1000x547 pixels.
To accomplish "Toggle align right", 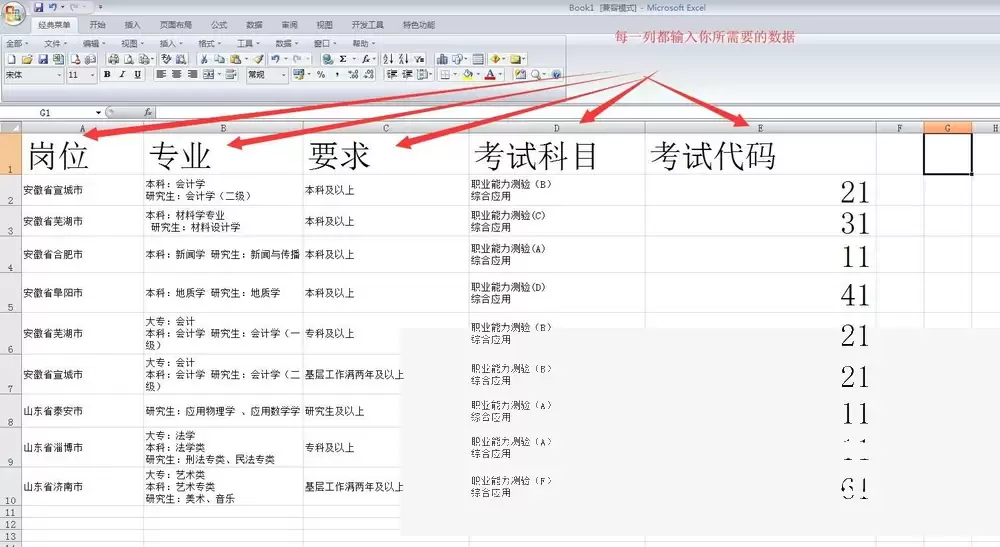I will tap(192, 75).
